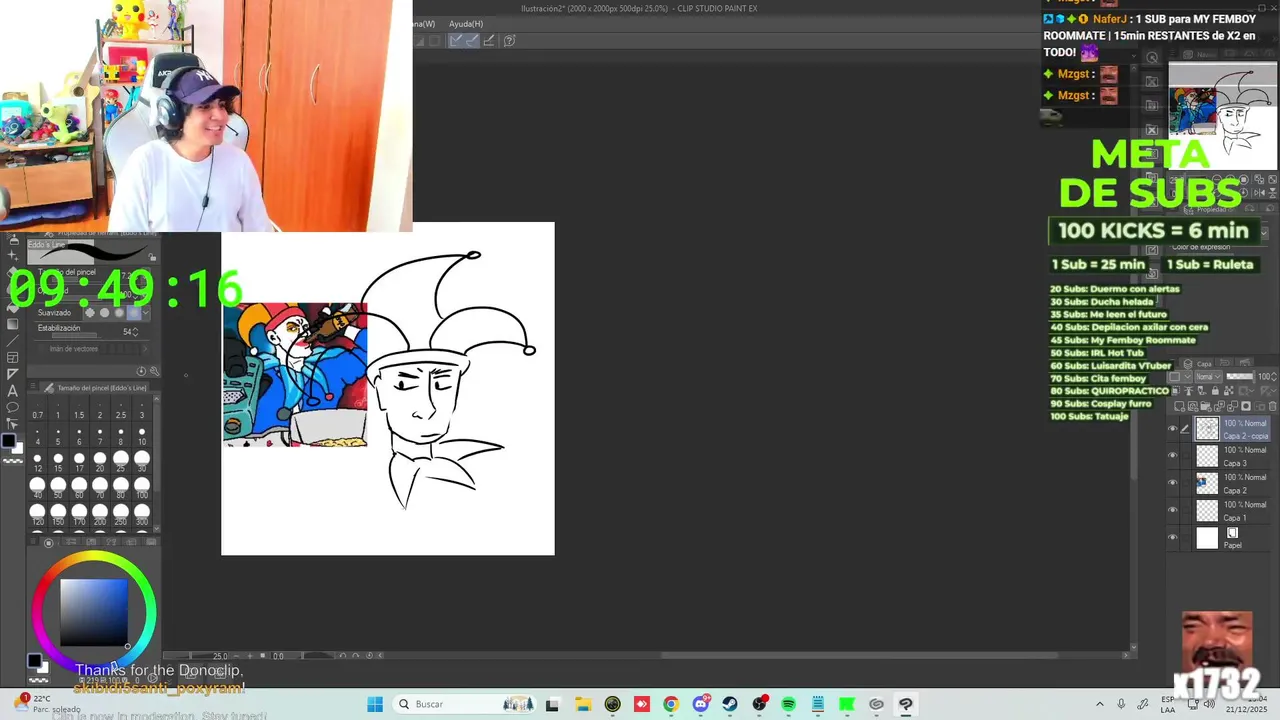
Task: Select the Tamaño del pincel panel tab
Action: pos(95,387)
